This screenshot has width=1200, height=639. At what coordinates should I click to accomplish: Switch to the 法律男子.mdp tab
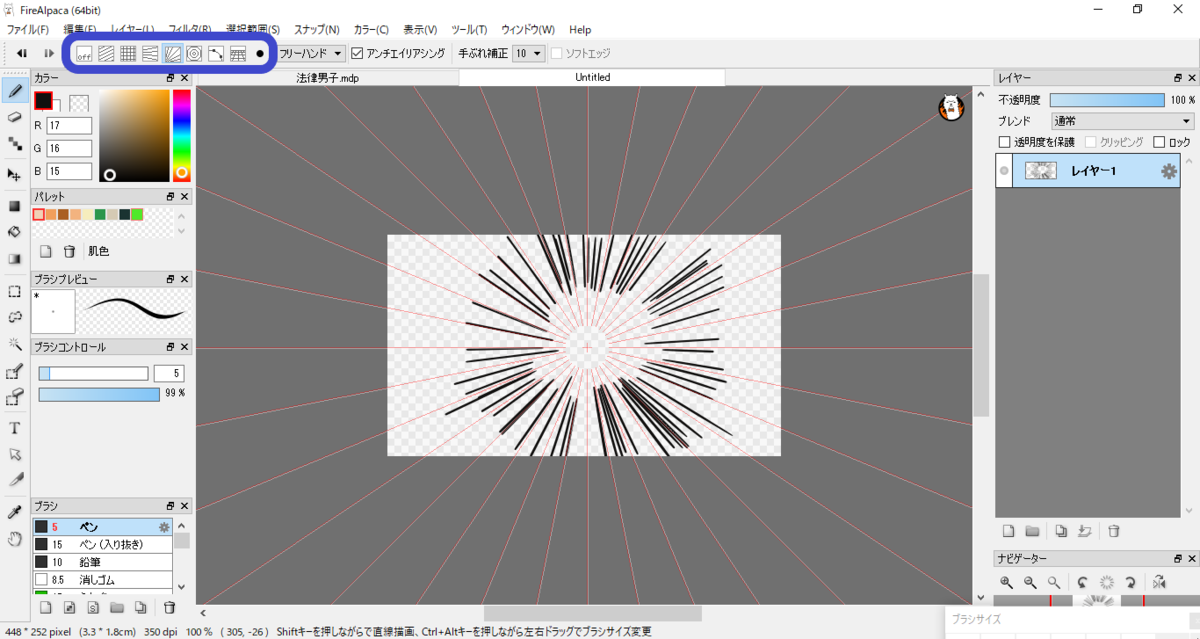tap(328, 77)
